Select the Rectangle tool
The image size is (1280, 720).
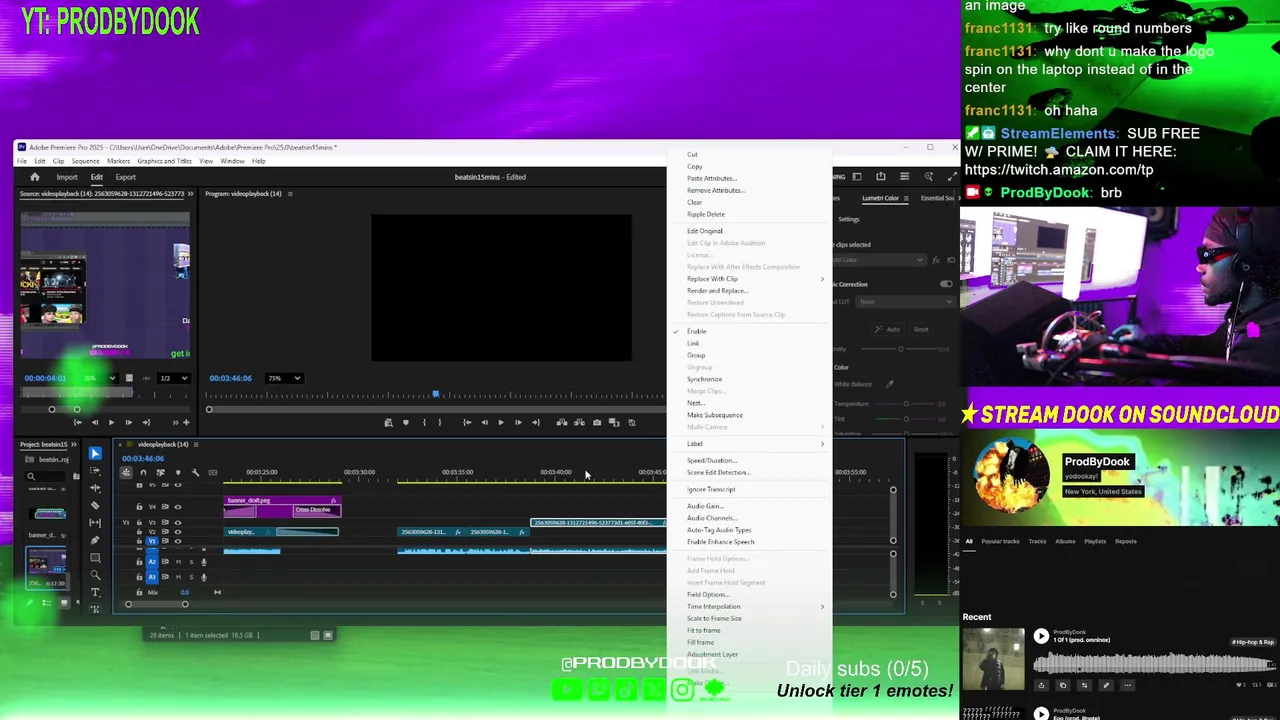(x=95, y=558)
